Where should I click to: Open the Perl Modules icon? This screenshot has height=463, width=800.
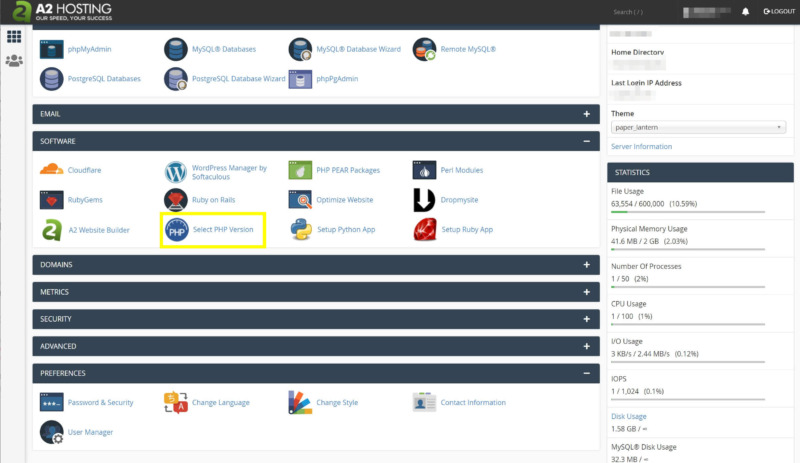pos(425,170)
